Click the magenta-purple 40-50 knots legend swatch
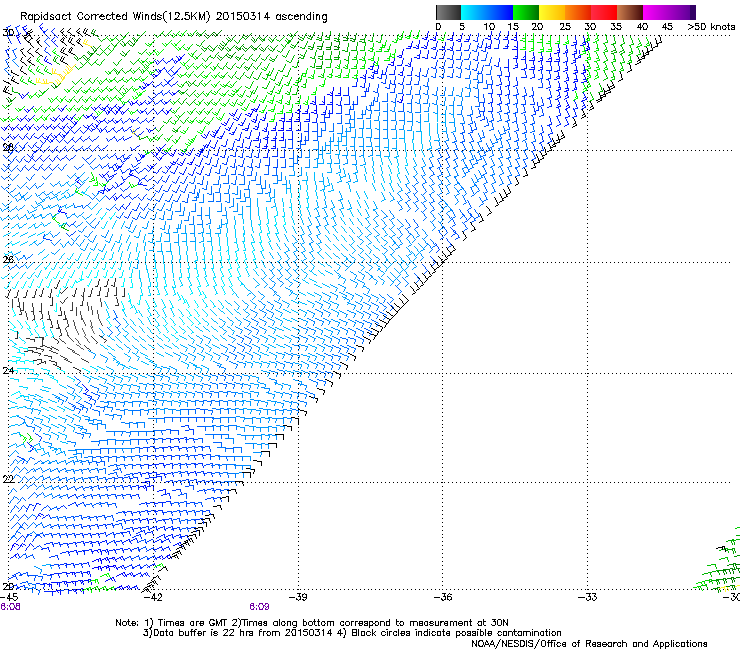The width and height of the screenshot is (740, 650). click(x=669, y=12)
